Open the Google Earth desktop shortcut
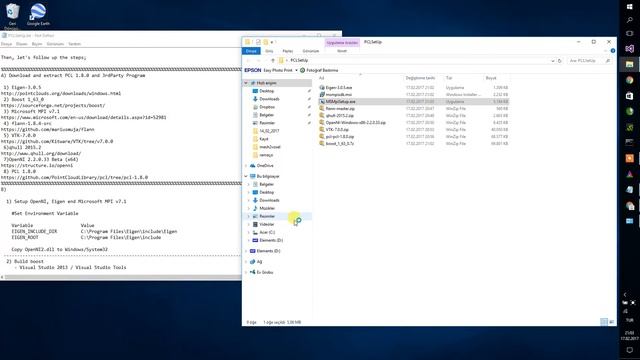This screenshot has width=640, height=360. tap(38, 15)
